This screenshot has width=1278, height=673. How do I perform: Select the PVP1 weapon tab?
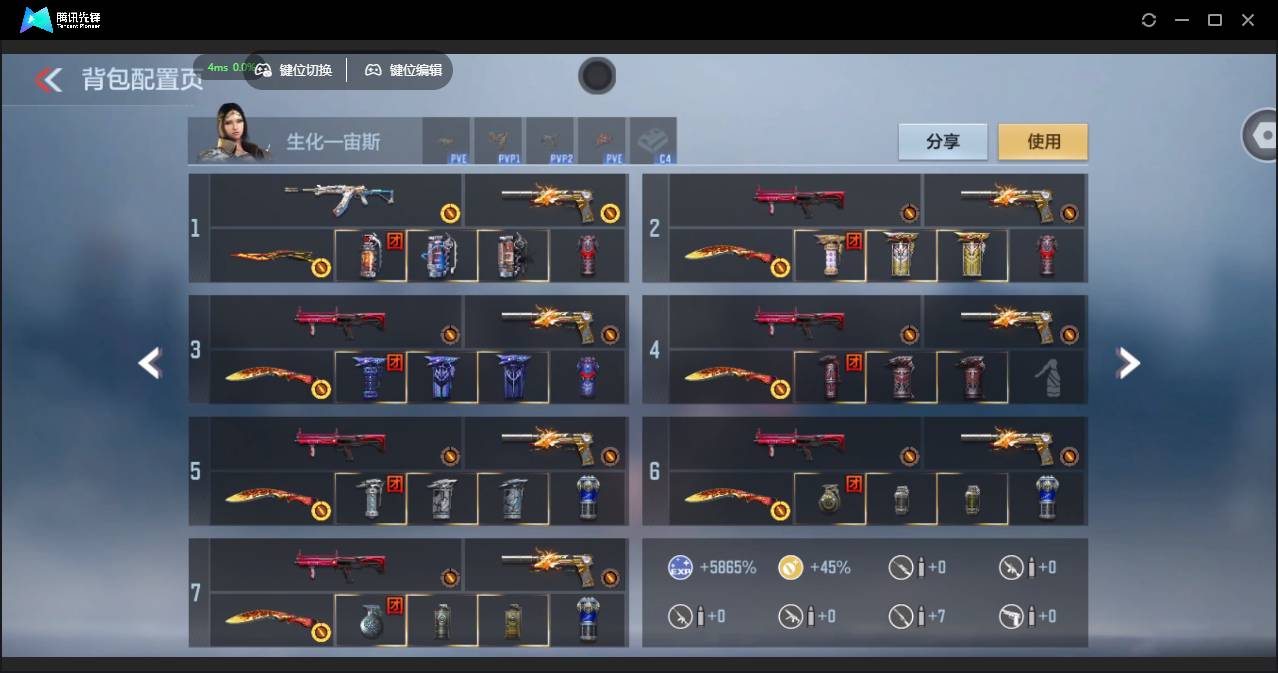(x=497, y=141)
